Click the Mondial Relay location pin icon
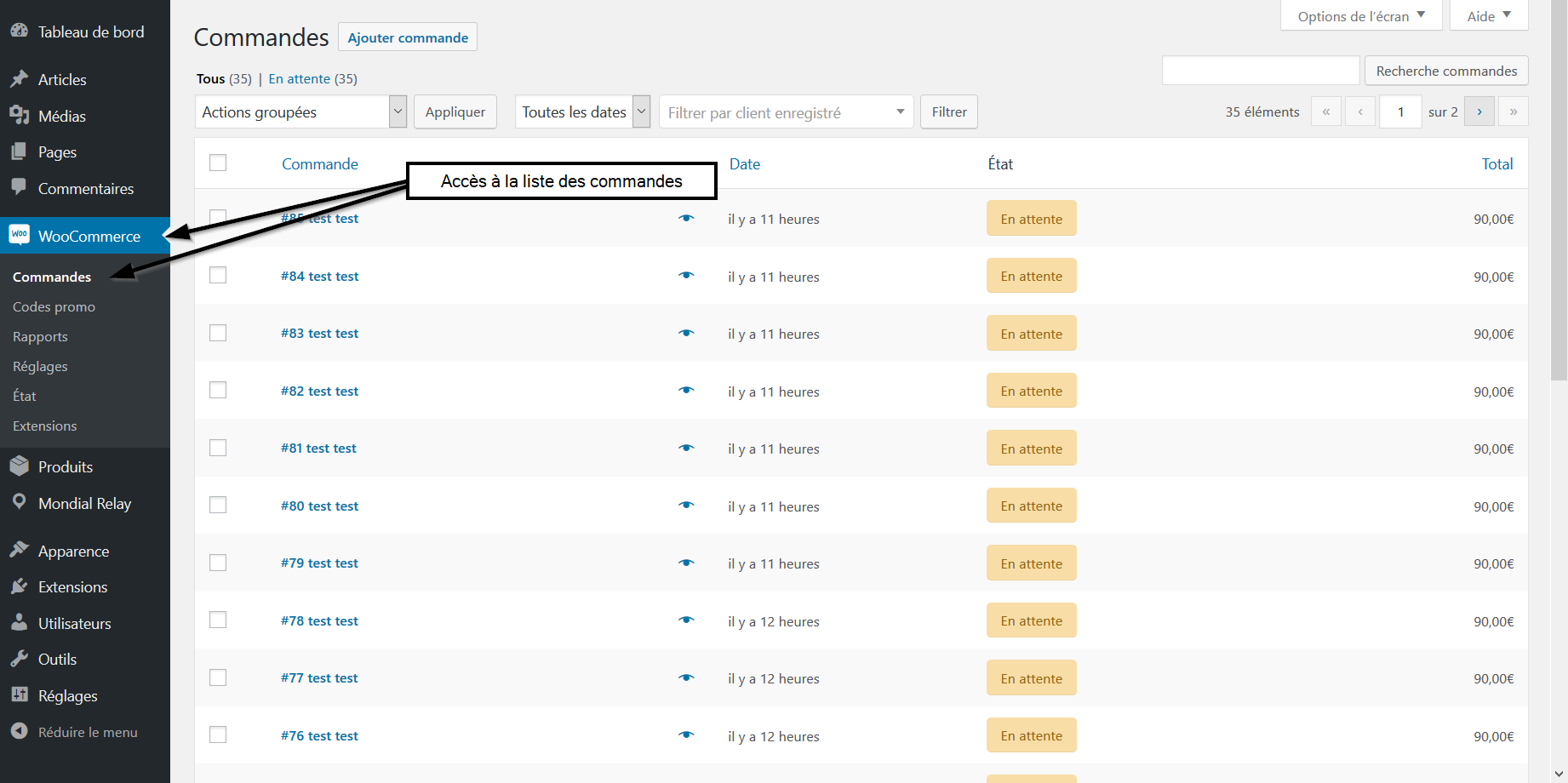The width and height of the screenshot is (1568, 783). (x=19, y=502)
